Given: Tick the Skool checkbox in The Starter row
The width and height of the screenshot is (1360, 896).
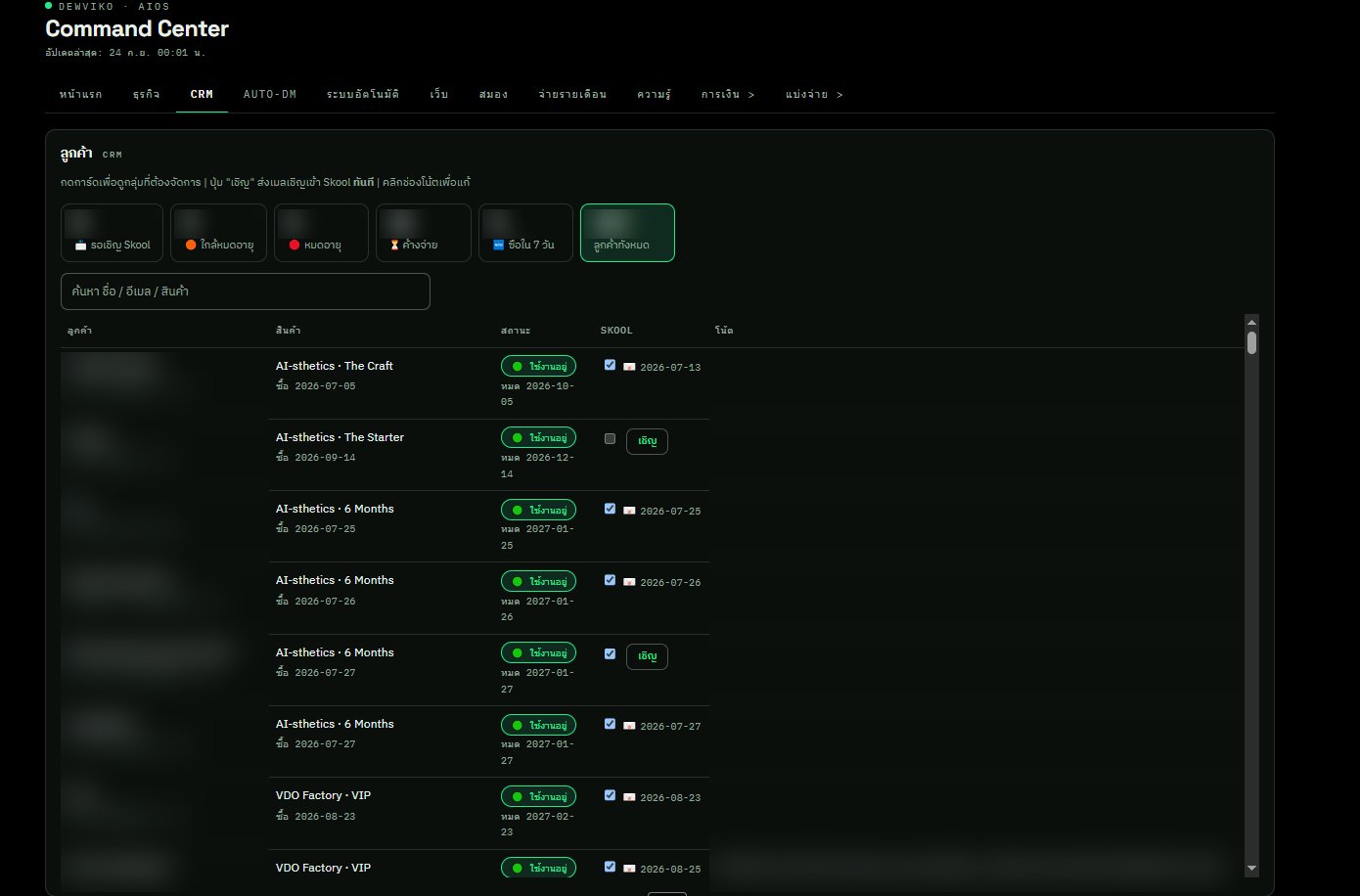Looking at the screenshot, I should pyautogui.click(x=610, y=439).
